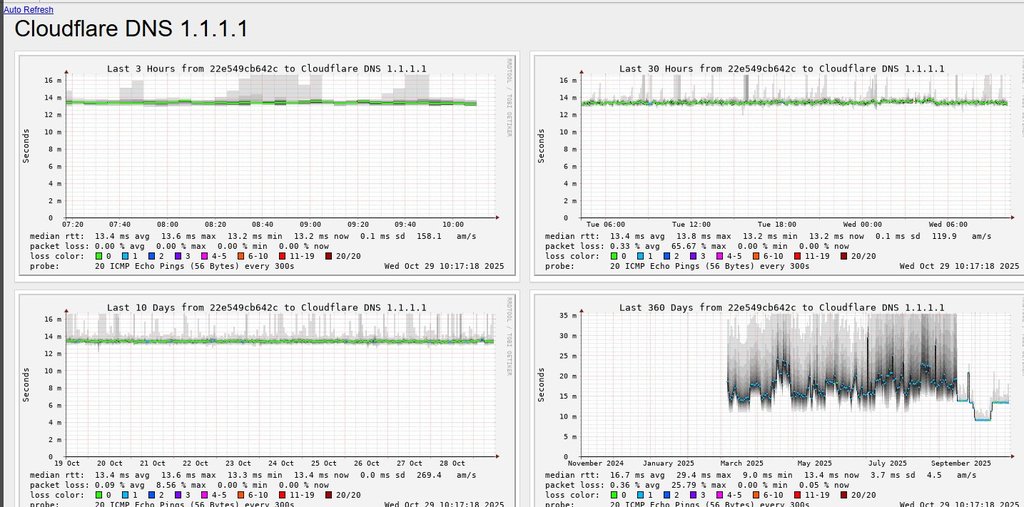The image size is (1024, 507).
Task: Click magenta 4-5 swatch in 360 Days legend
Action: pos(719,495)
